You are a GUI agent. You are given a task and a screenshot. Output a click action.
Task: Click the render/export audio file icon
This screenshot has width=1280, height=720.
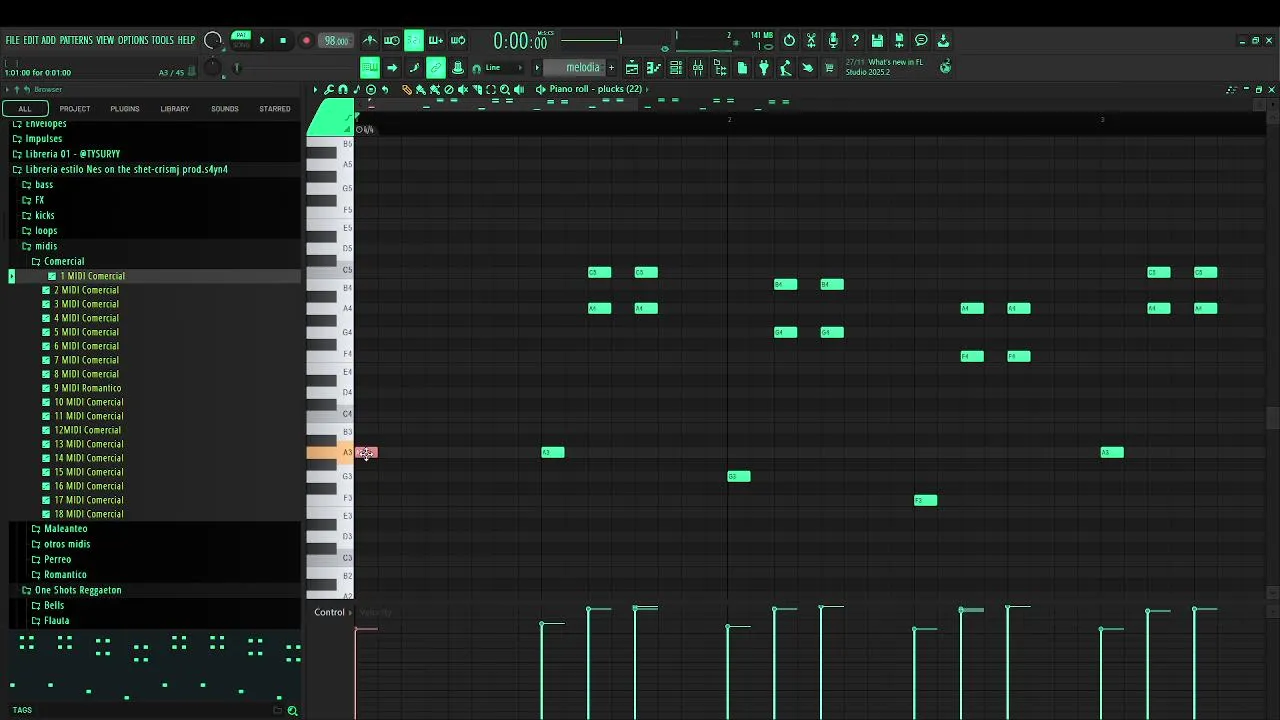coord(899,41)
